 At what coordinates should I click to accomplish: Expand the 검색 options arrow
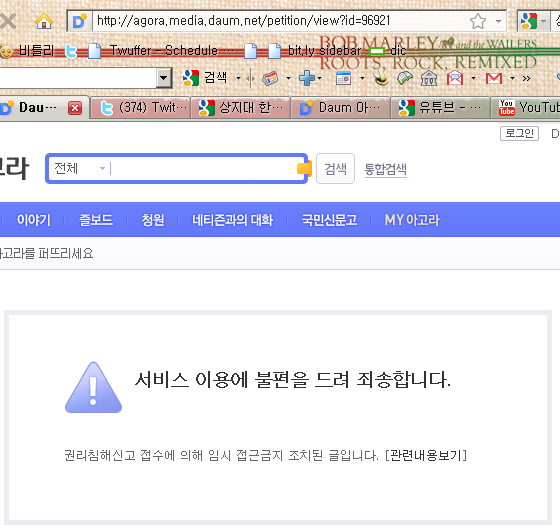pyautogui.click(x=238, y=78)
